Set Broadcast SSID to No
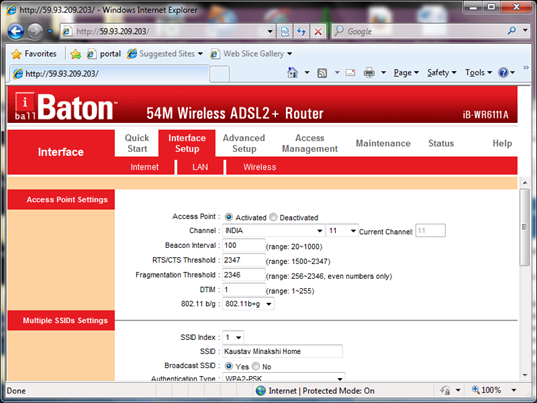 click(x=256, y=366)
